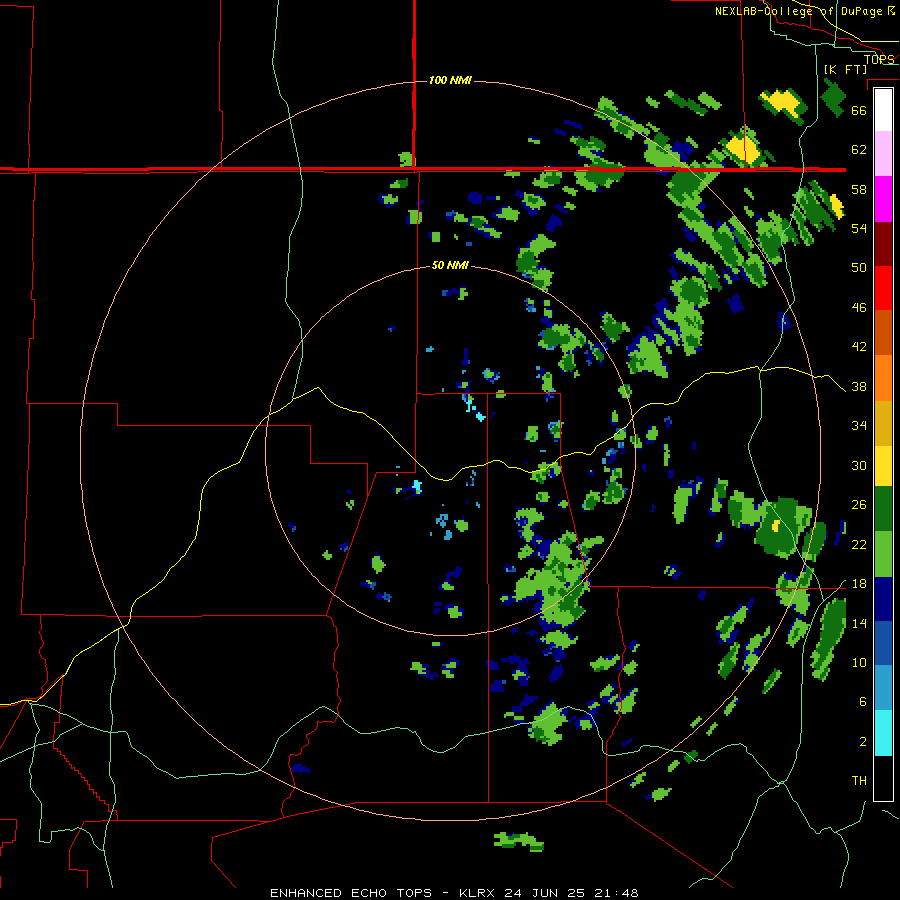Click the bright red band between the 50 and 46 labels
The height and width of the screenshot is (900, 900).
point(883,288)
